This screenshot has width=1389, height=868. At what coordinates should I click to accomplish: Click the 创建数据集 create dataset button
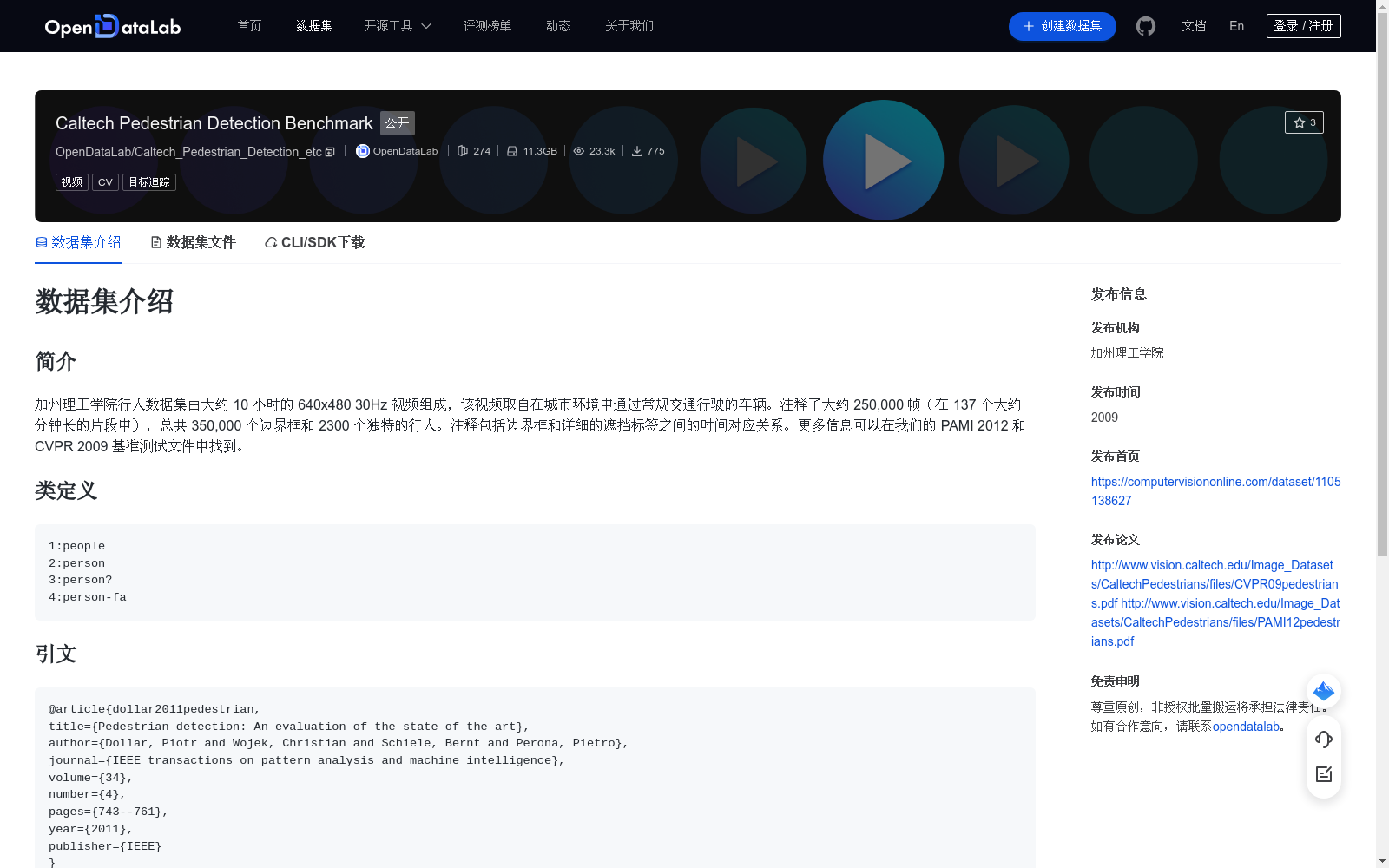(x=1063, y=26)
